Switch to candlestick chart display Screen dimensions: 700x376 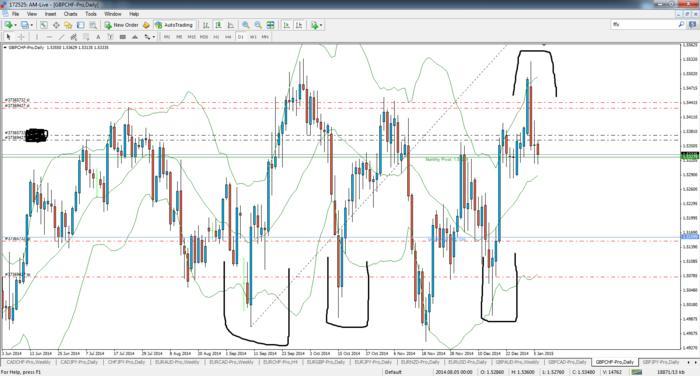point(218,25)
